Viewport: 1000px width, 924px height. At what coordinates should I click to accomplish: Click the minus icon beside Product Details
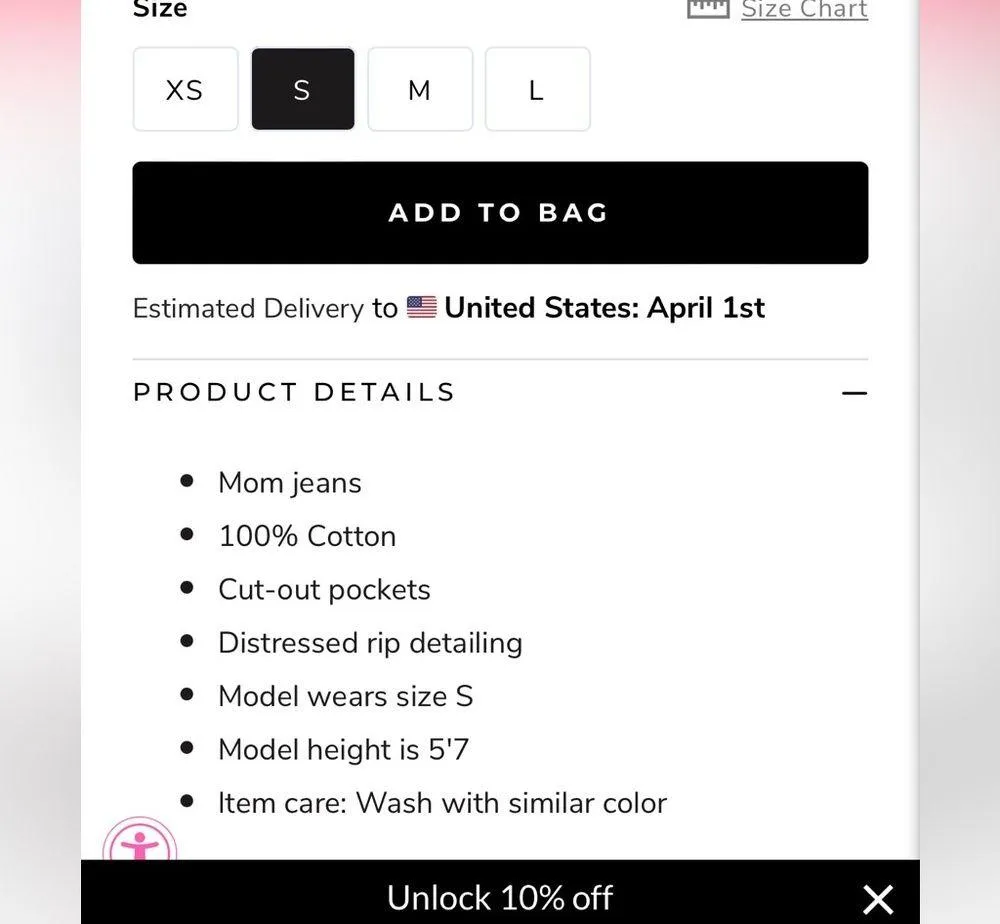854,394
